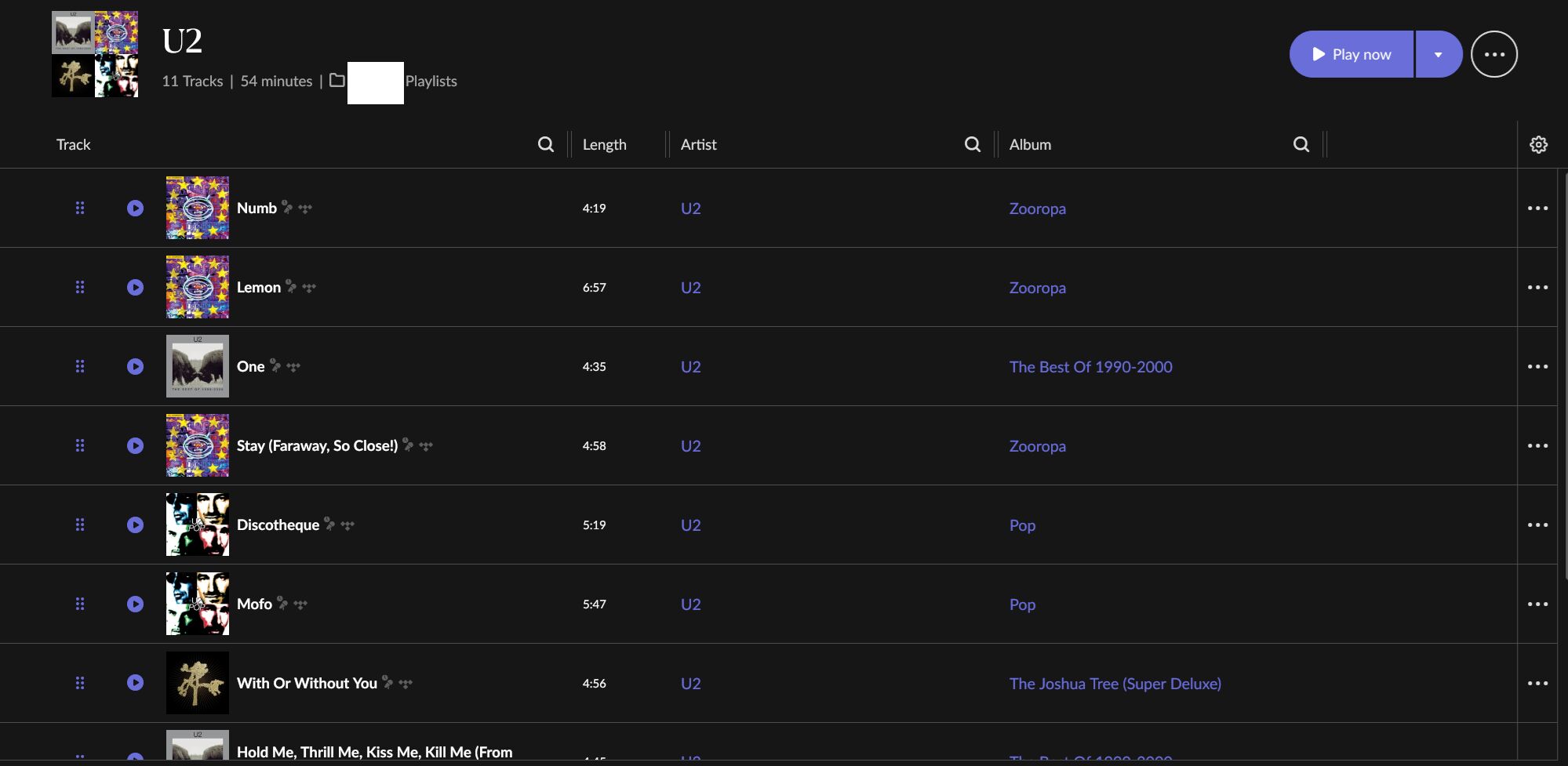Grab the drag handle for Lemon
The image size is (1568, 766).
pyautogui.click(x=80, y=287)
